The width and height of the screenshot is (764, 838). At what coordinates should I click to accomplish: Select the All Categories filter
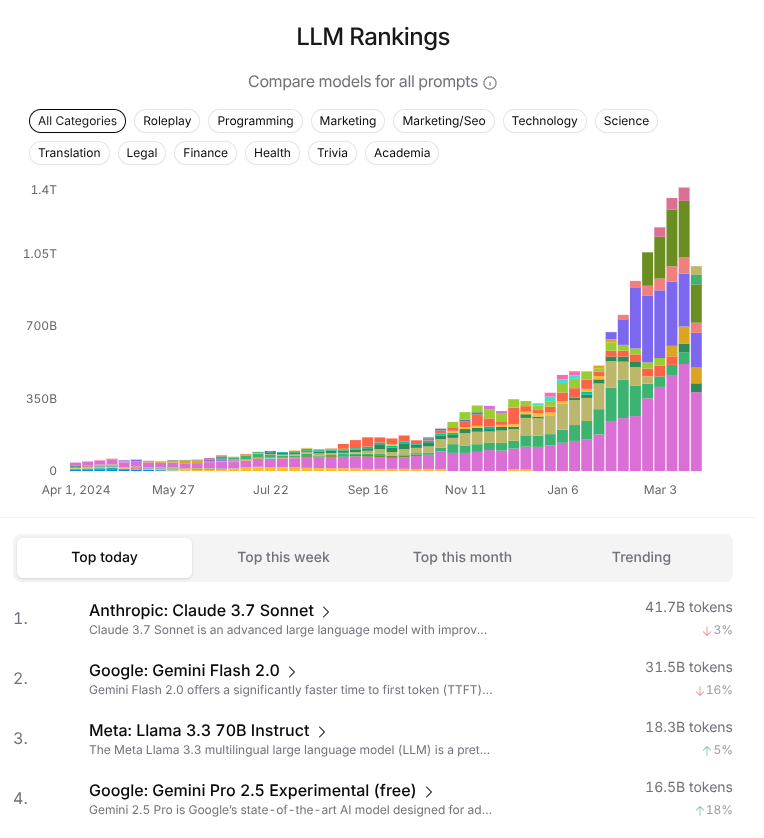(x=77, y=121)
